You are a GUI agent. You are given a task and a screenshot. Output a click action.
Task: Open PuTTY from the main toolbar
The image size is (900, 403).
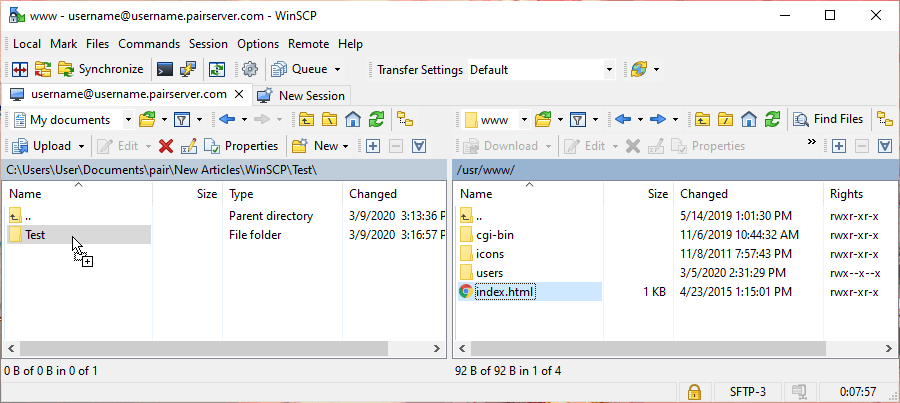click(x=187, y=70)
